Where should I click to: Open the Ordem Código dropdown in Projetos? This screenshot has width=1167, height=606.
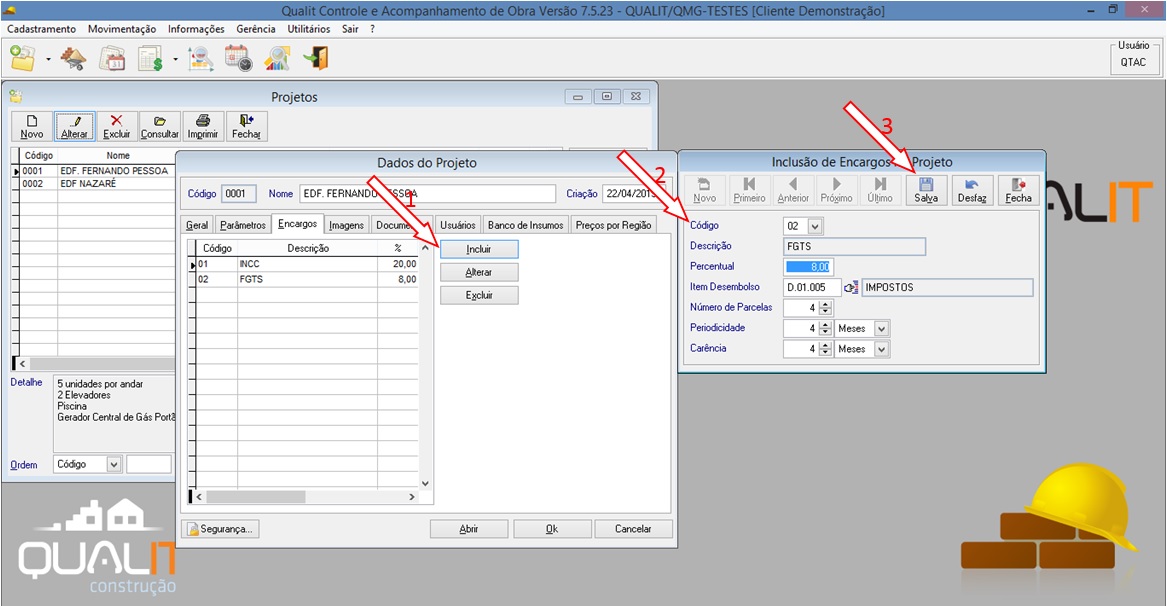point(114,465)
